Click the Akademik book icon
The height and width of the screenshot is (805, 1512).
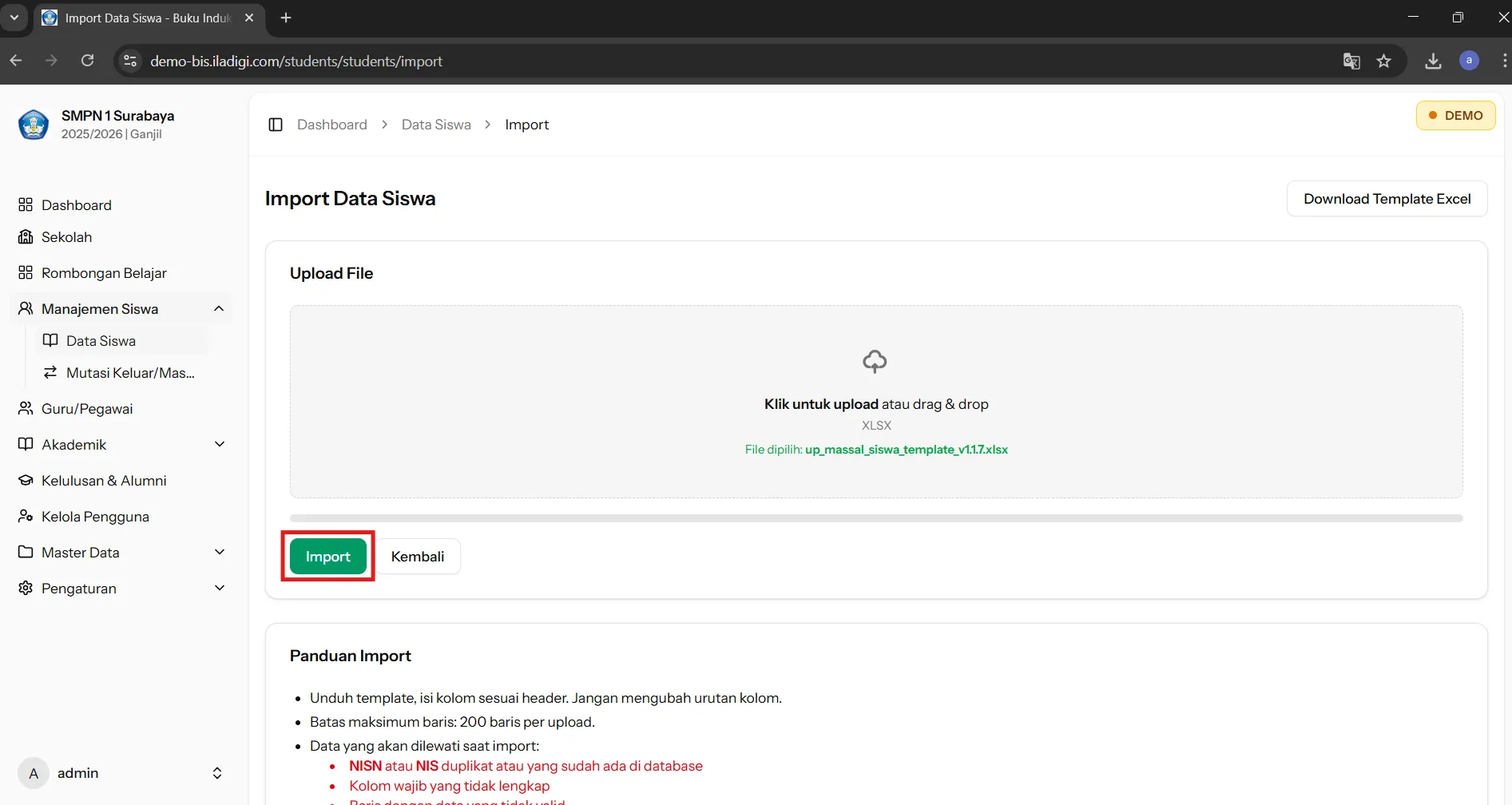pyautogui.click(x=26, y=445)
